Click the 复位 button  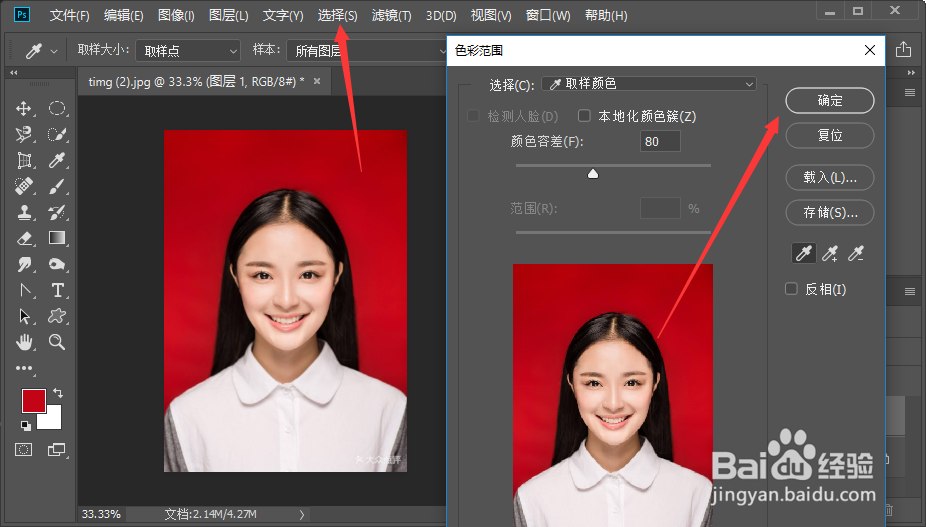(x=830, y=135)
